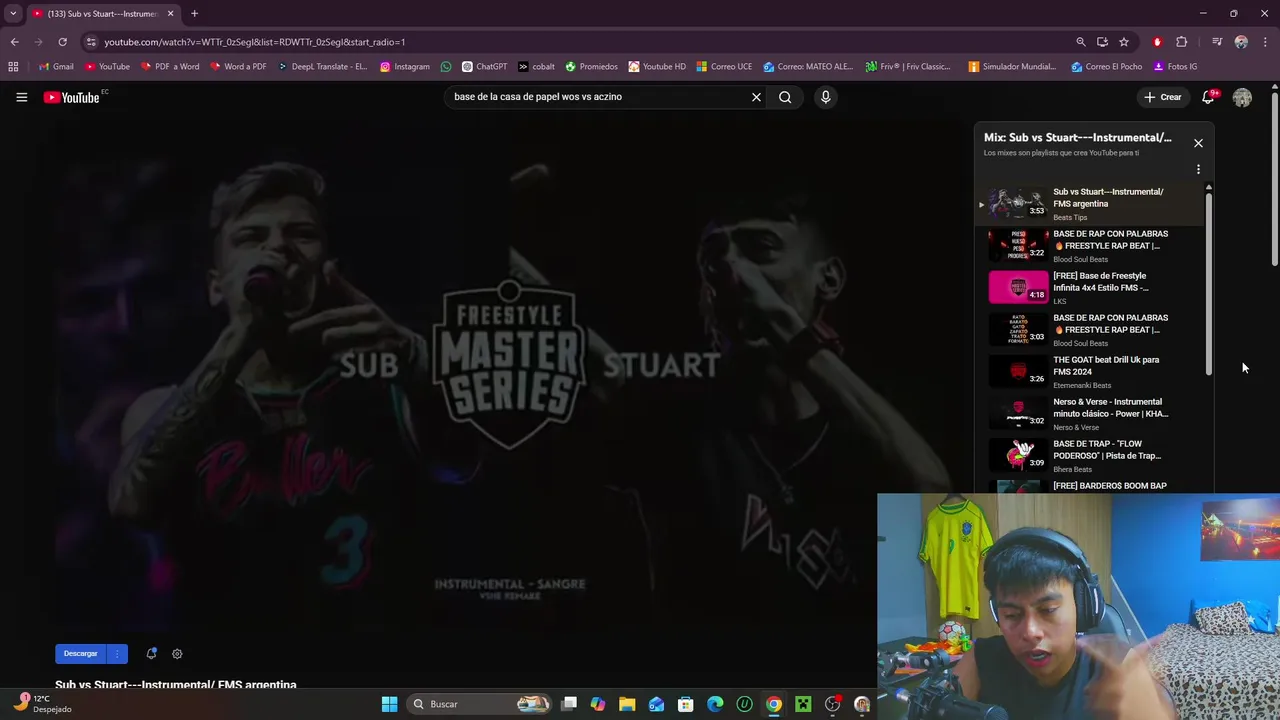Open Simulador Mundial bookmark
1280x720 pixels.
click(x=1012, y=67)
